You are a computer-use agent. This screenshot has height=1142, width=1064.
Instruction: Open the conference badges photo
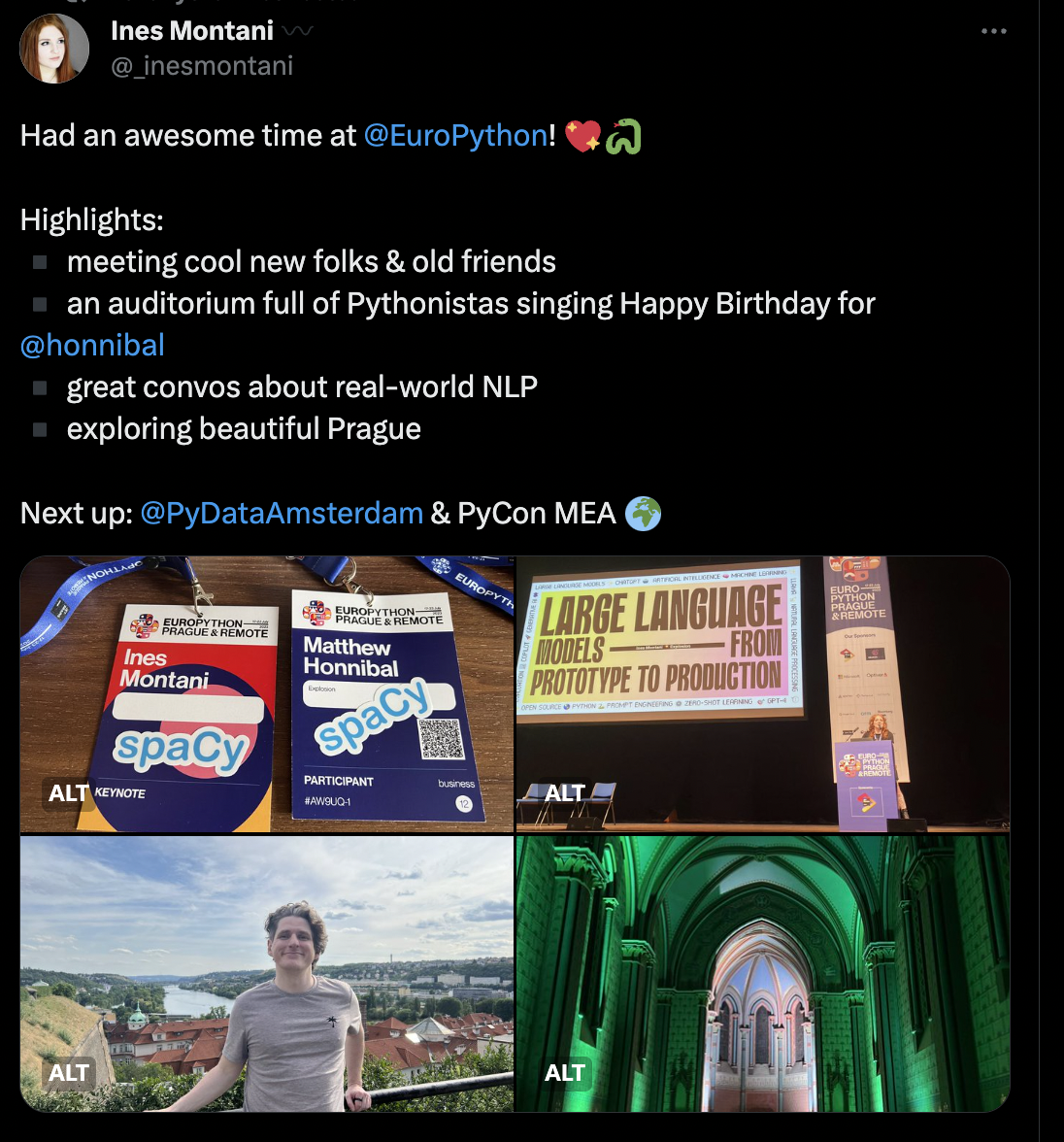pyautogui.click(x=267, y=694)
